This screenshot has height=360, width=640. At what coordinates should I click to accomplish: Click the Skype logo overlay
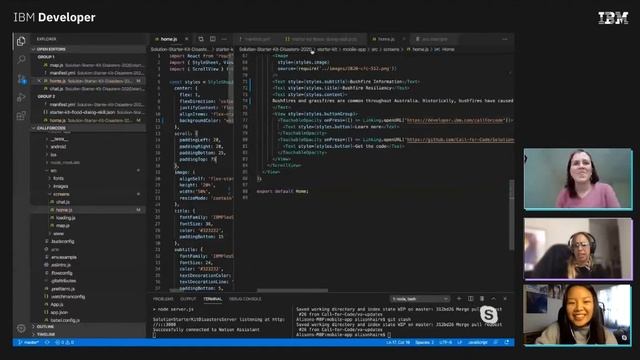coord(489,315)
